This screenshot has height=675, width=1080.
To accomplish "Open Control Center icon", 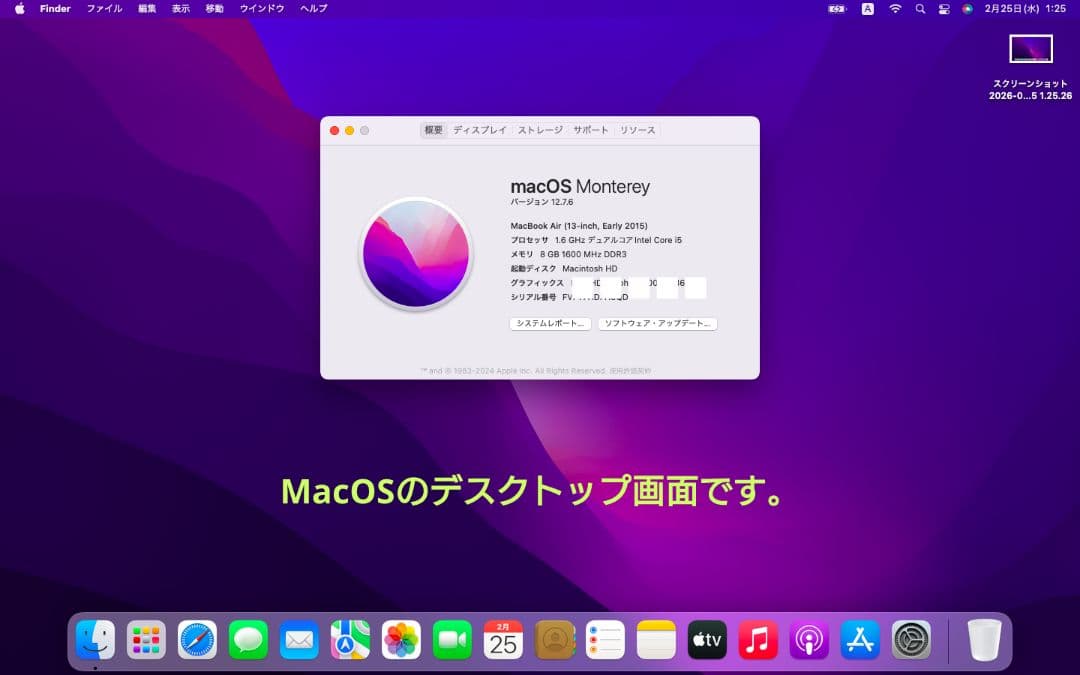I will pyautogui.click(x=944, y=9).
